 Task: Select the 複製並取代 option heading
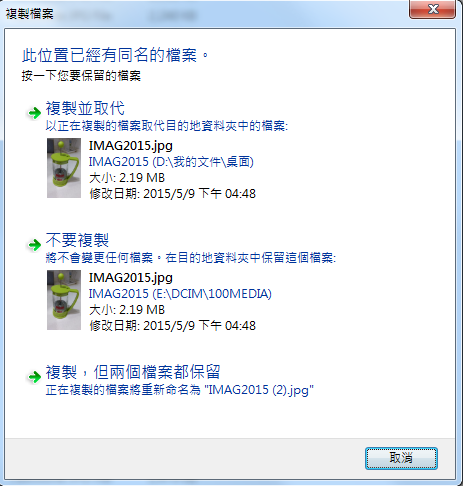(x=85, y=108)
